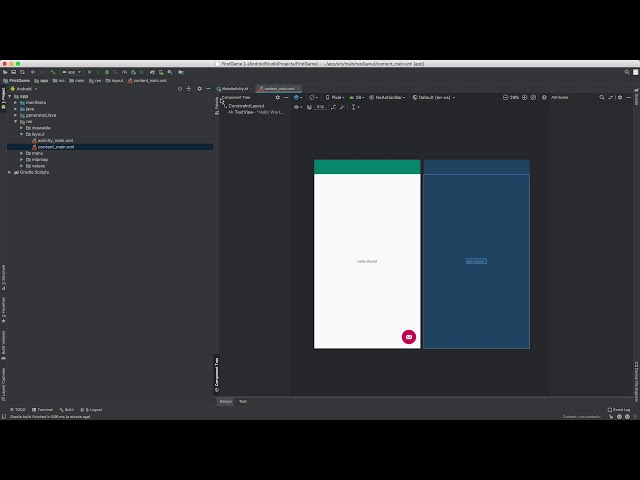
Task: Collapse the app module tree node
Action: [10, 96]
